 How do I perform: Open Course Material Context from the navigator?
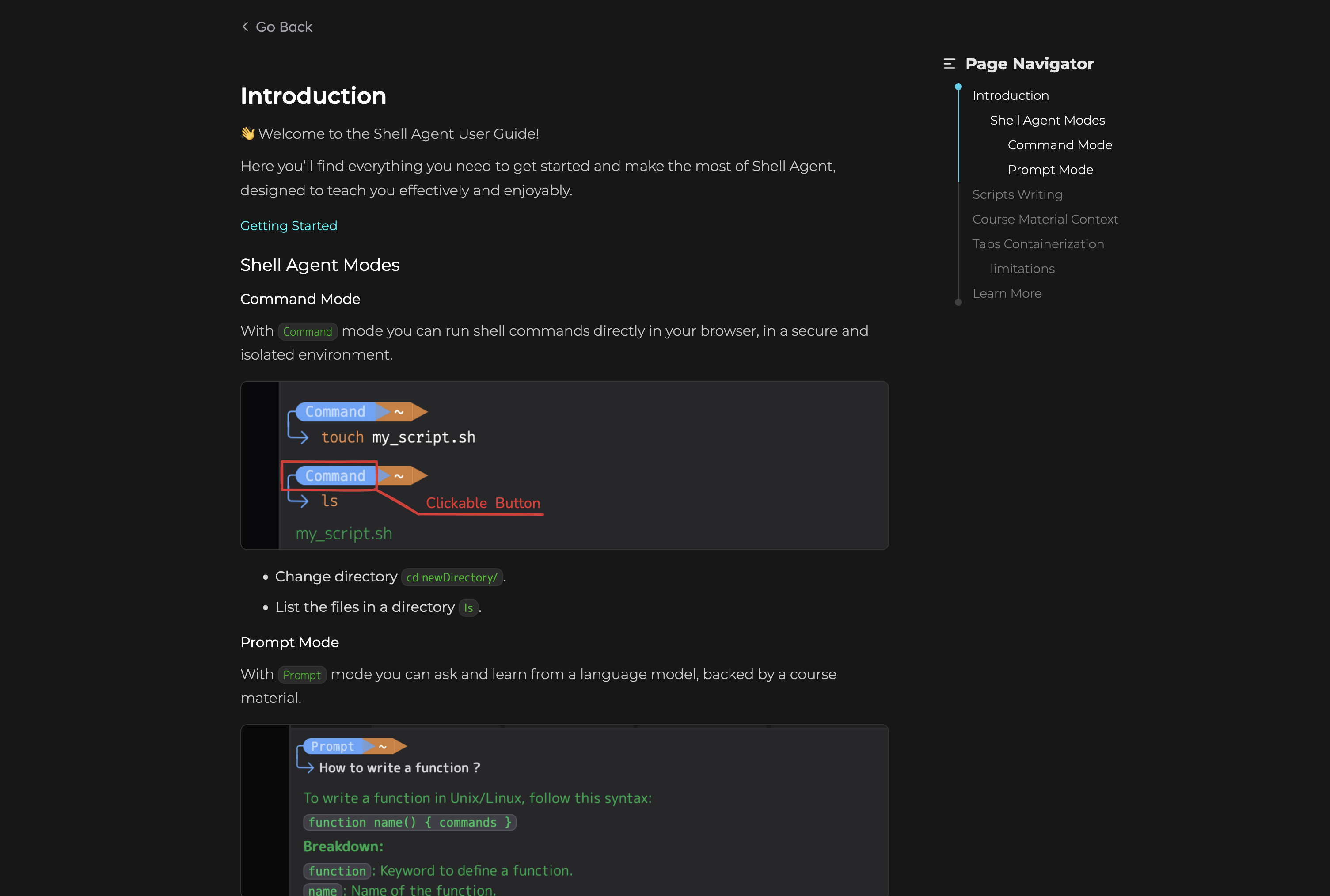[x=1045, y=219]
